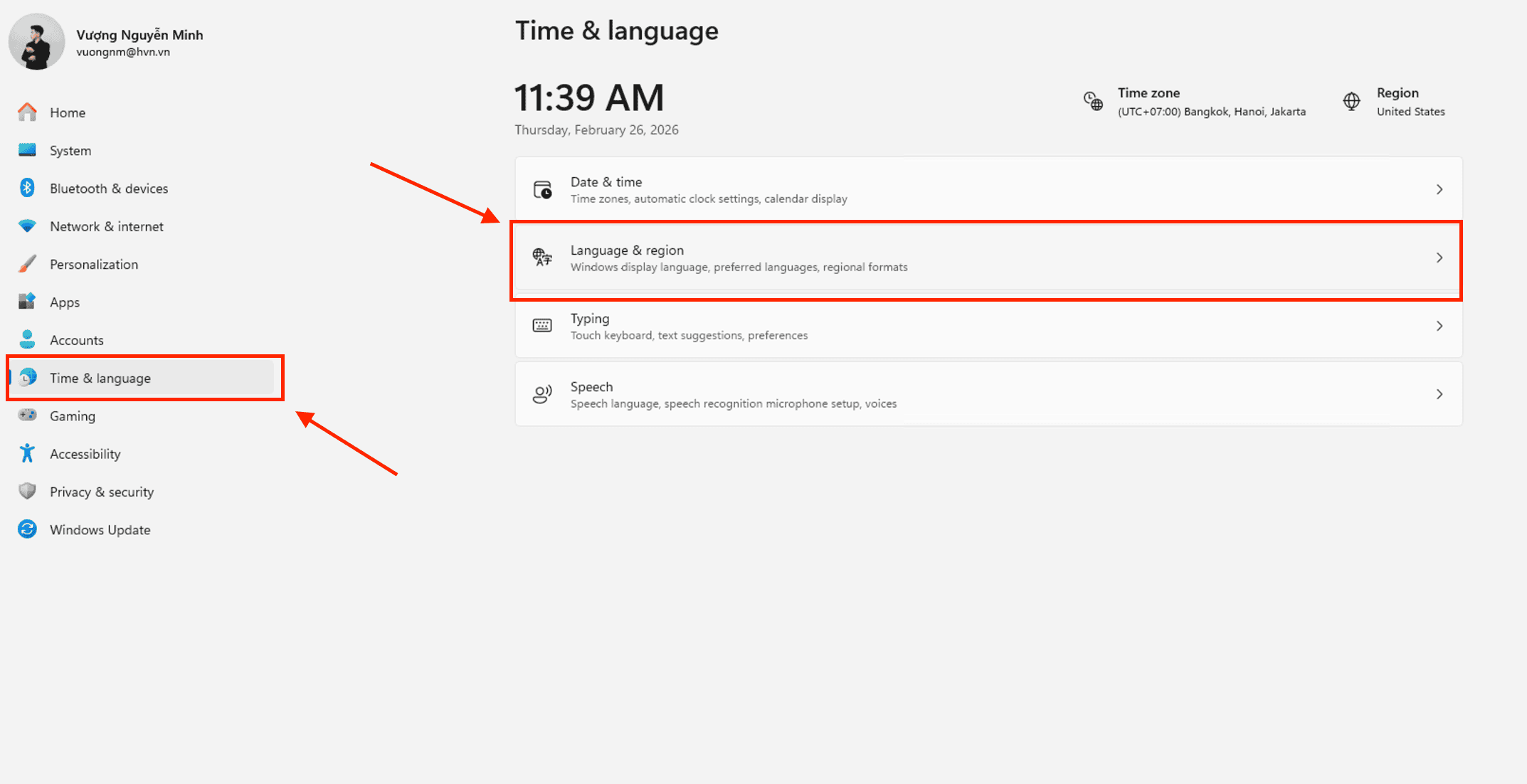Click the Windows Update refresh icon

click(x=28, y=529)
